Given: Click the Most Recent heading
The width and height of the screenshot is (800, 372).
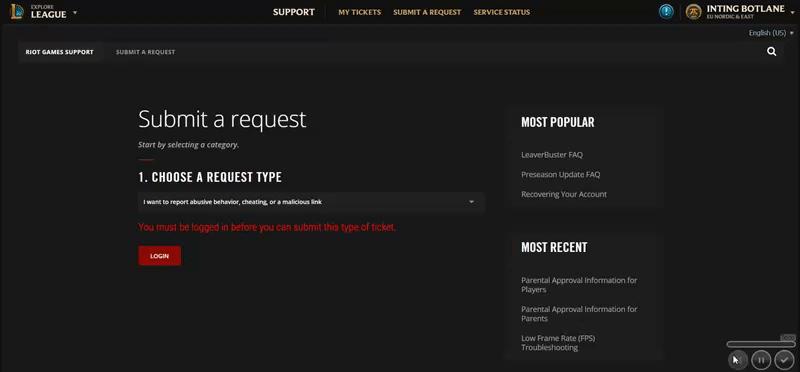Looking at the screenshot, I should coord(554,247).
